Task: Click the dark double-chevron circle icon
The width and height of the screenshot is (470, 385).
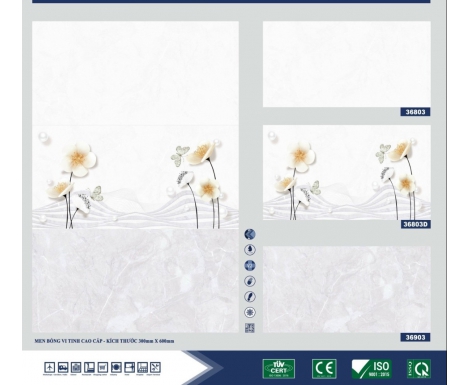Action: coord(250,234)
